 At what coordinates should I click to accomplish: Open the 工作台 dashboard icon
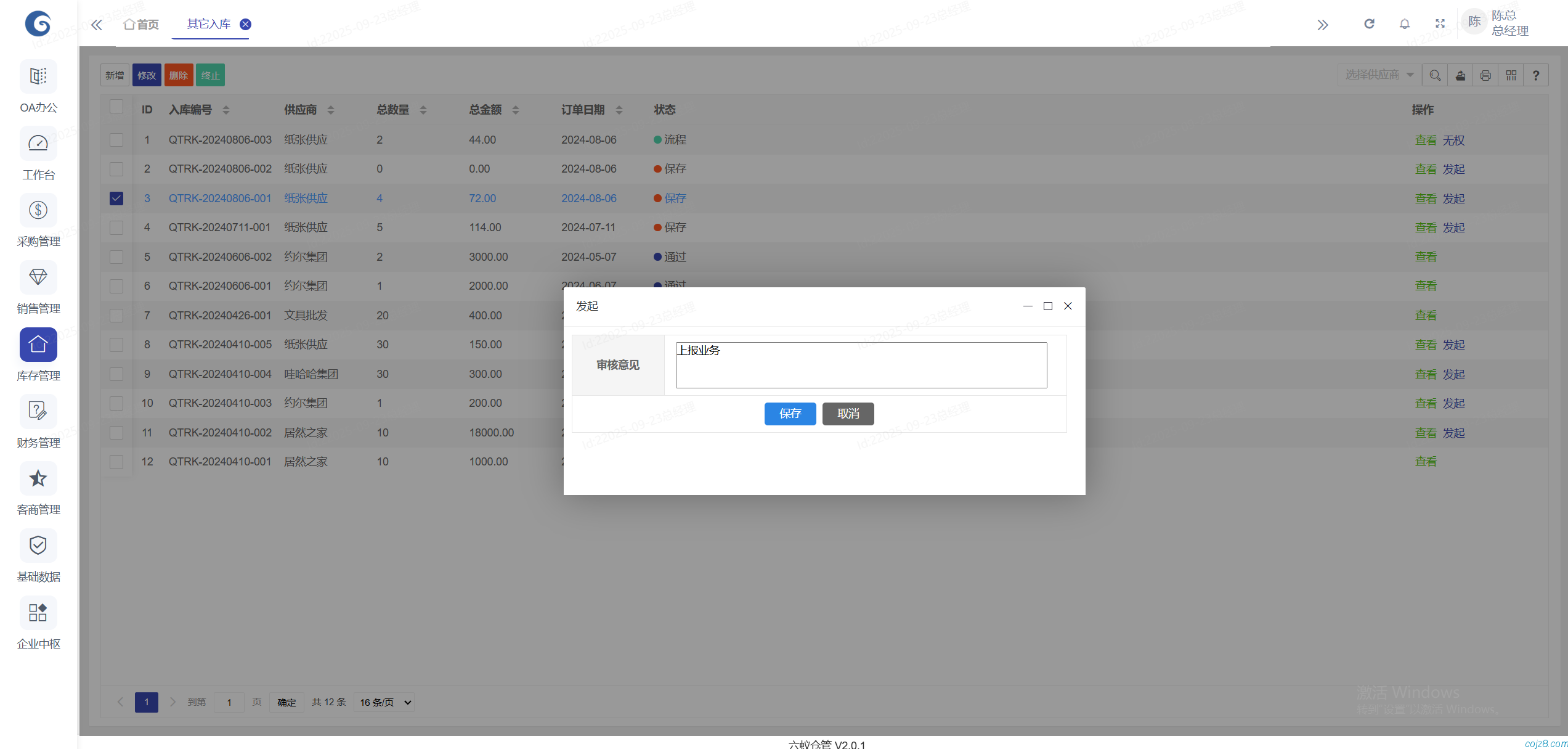pos(38,144)
